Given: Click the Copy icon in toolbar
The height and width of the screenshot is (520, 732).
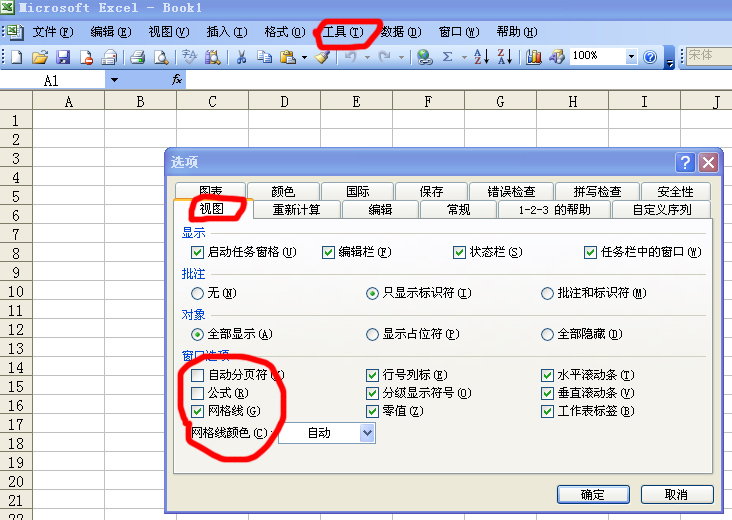Looking at the screenshot, I should tap(264, 57).
